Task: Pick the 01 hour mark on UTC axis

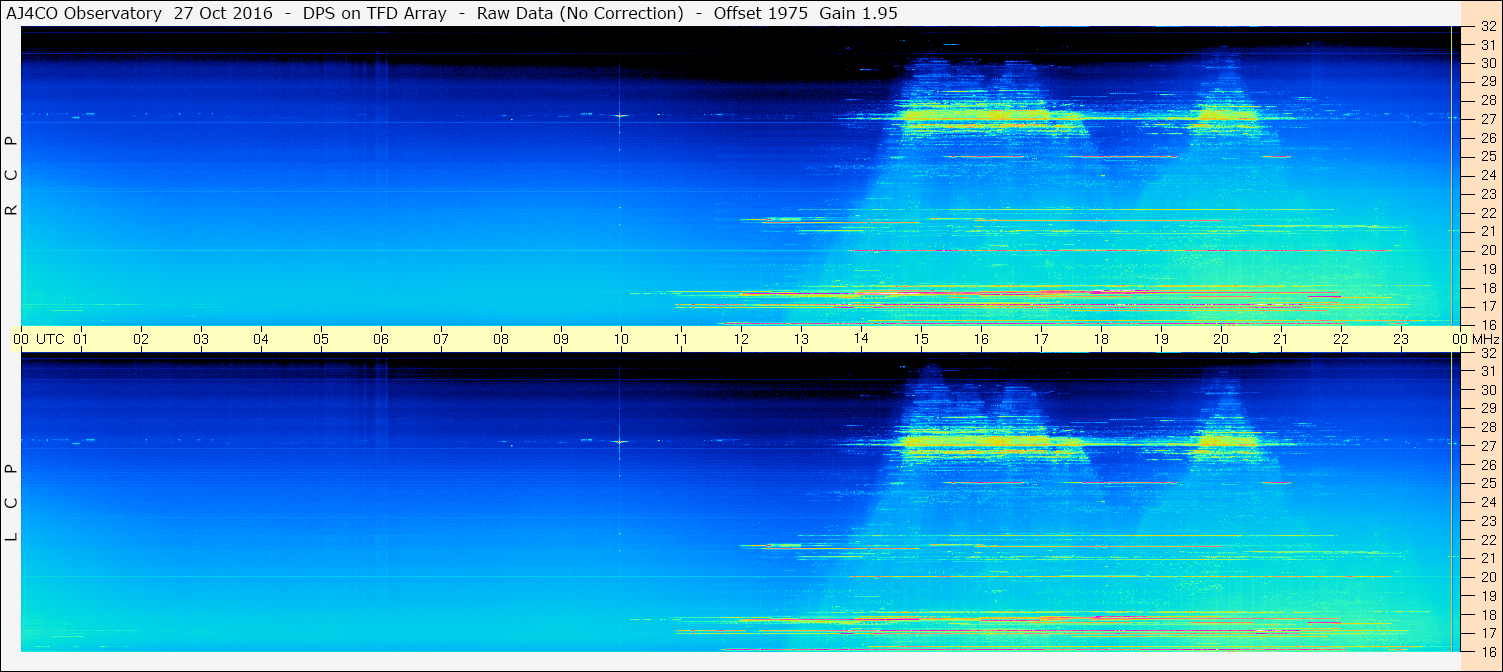Action: [81, 339]
